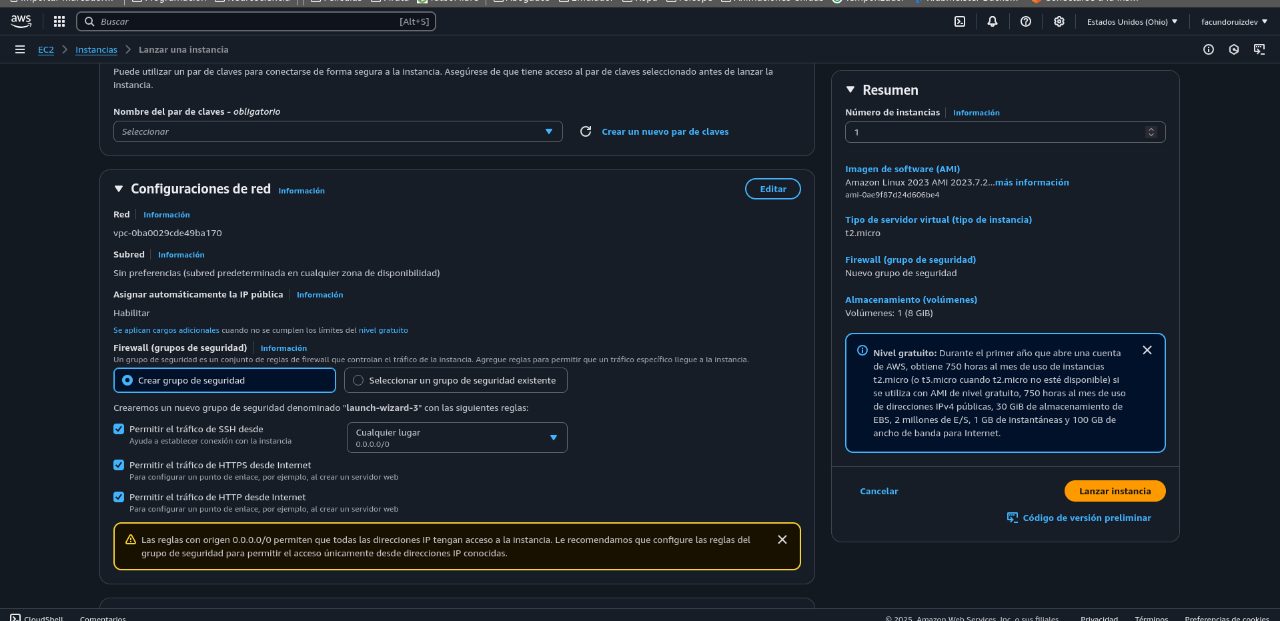Open the Cualquier lugar source dropdown
This screenshot has width=1280, height=621.
[x=457, y=437]
